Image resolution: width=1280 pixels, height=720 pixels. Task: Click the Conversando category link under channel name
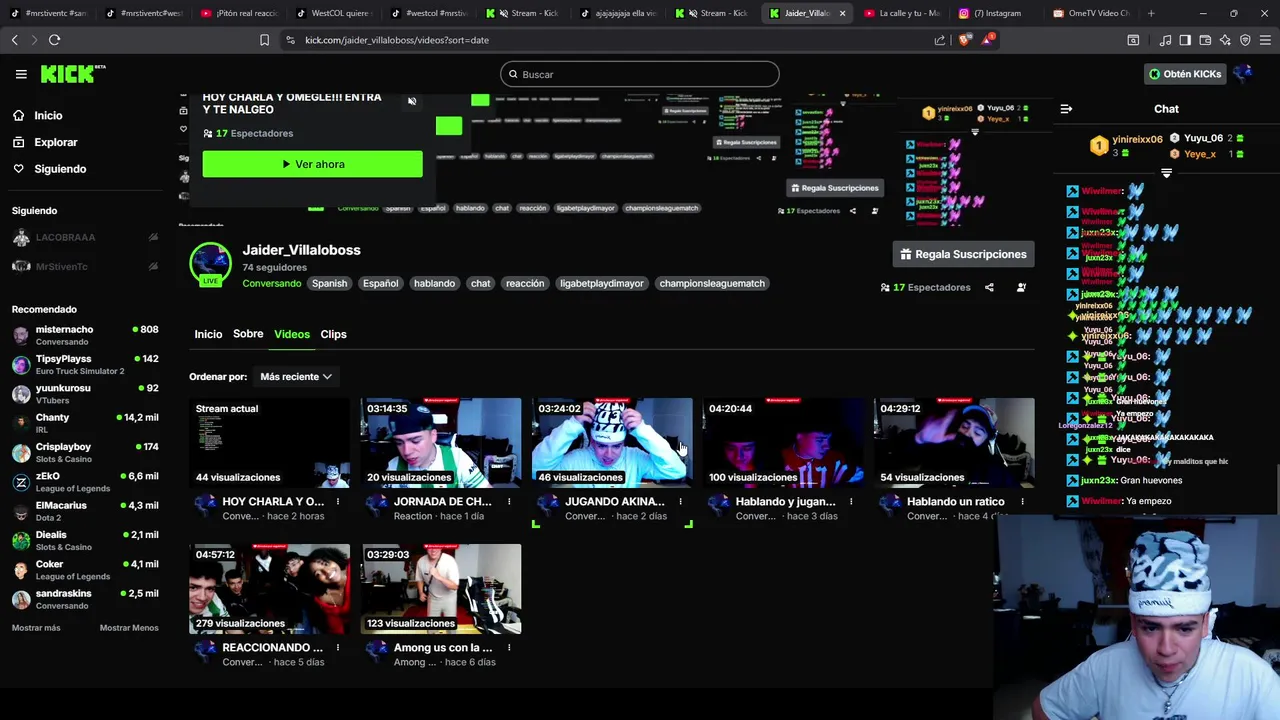tap(272, 283)
